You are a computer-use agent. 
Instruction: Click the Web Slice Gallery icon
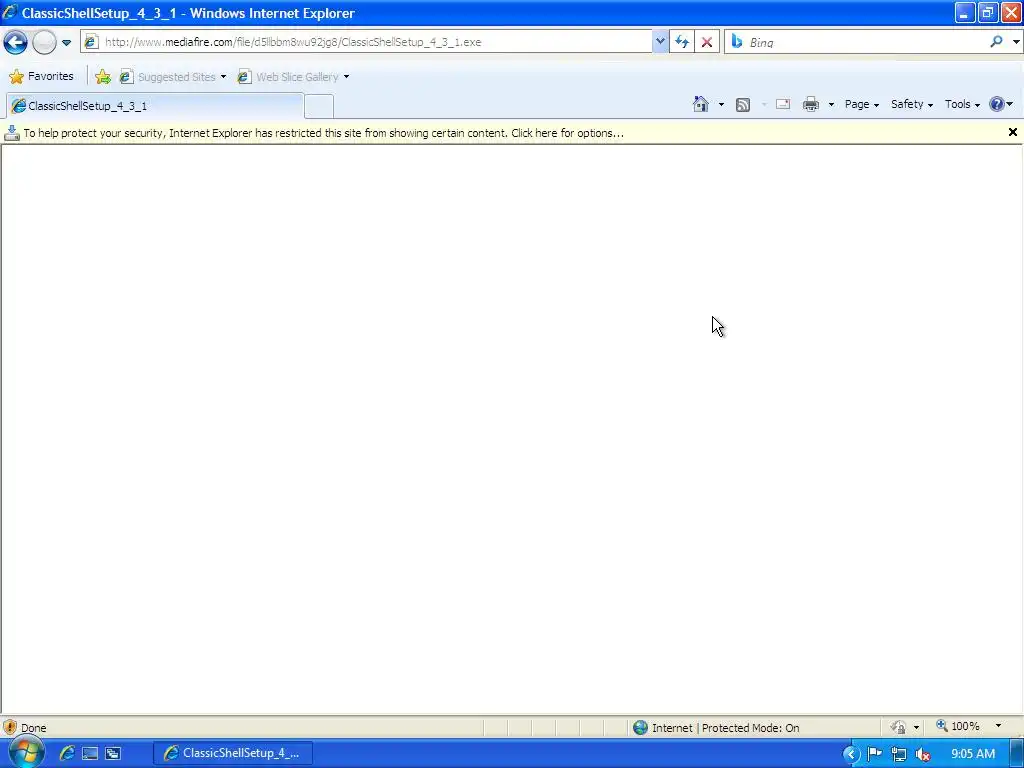tap(244, 77)
